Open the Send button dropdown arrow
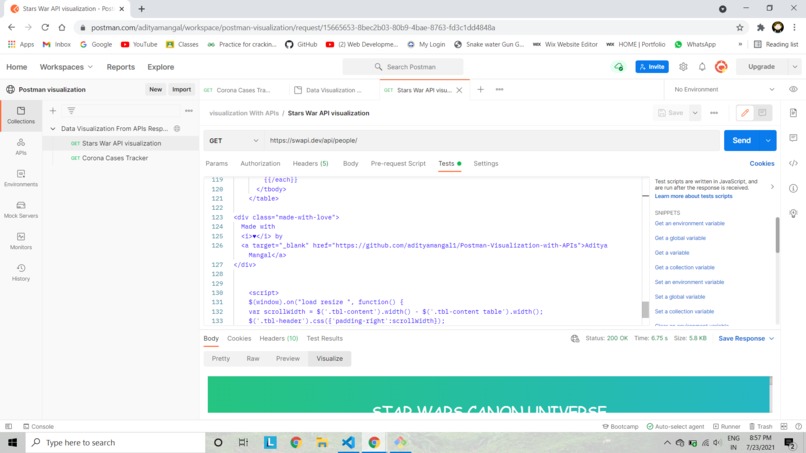The width and height of the screenshot is (806, 453). point(768,140)
